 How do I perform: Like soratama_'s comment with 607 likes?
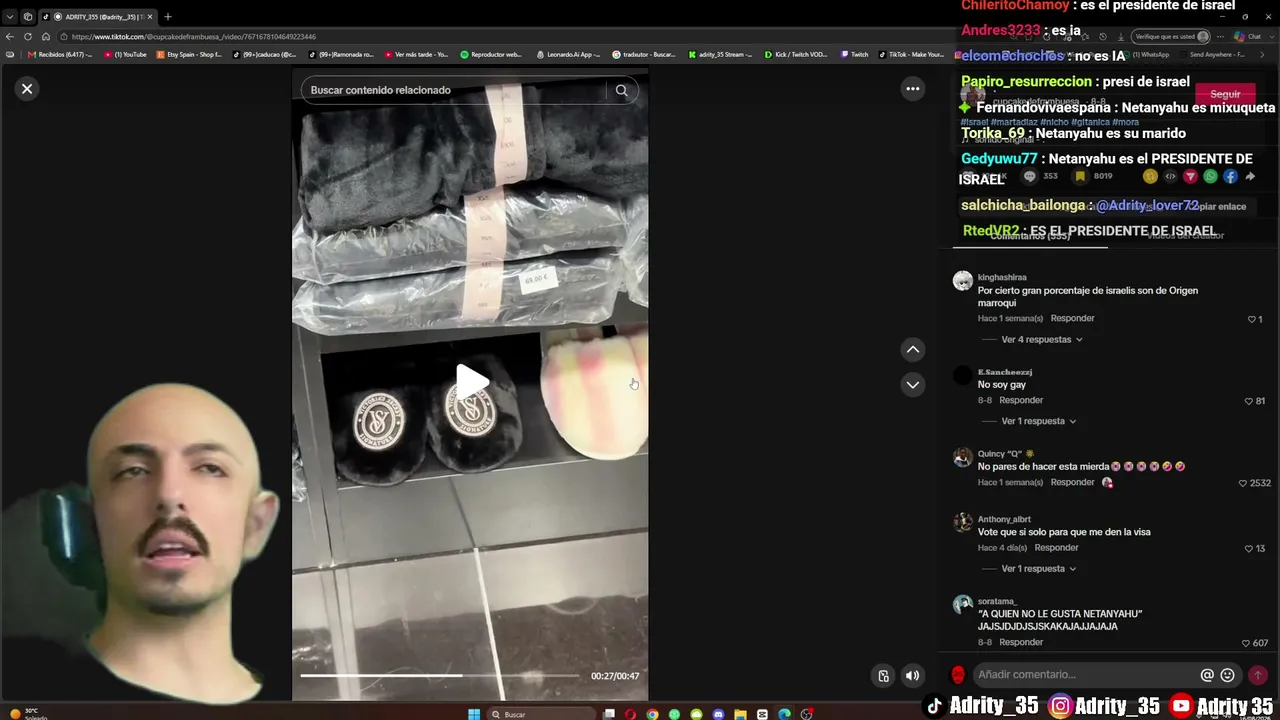pyautogui.click(x=1246, y=643)
